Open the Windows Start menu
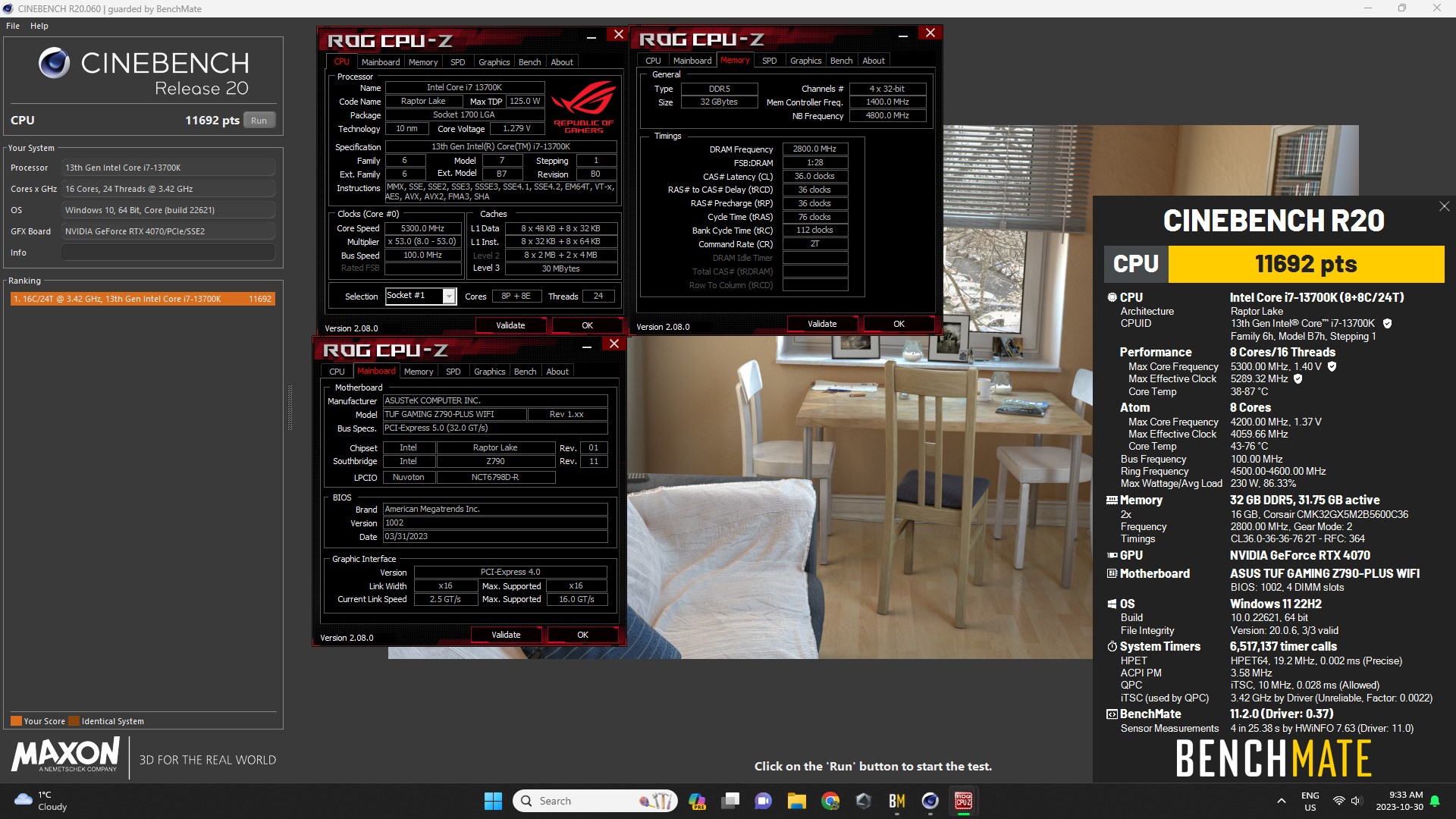Viewport: 1456px width, 819px height. (493, 801)
